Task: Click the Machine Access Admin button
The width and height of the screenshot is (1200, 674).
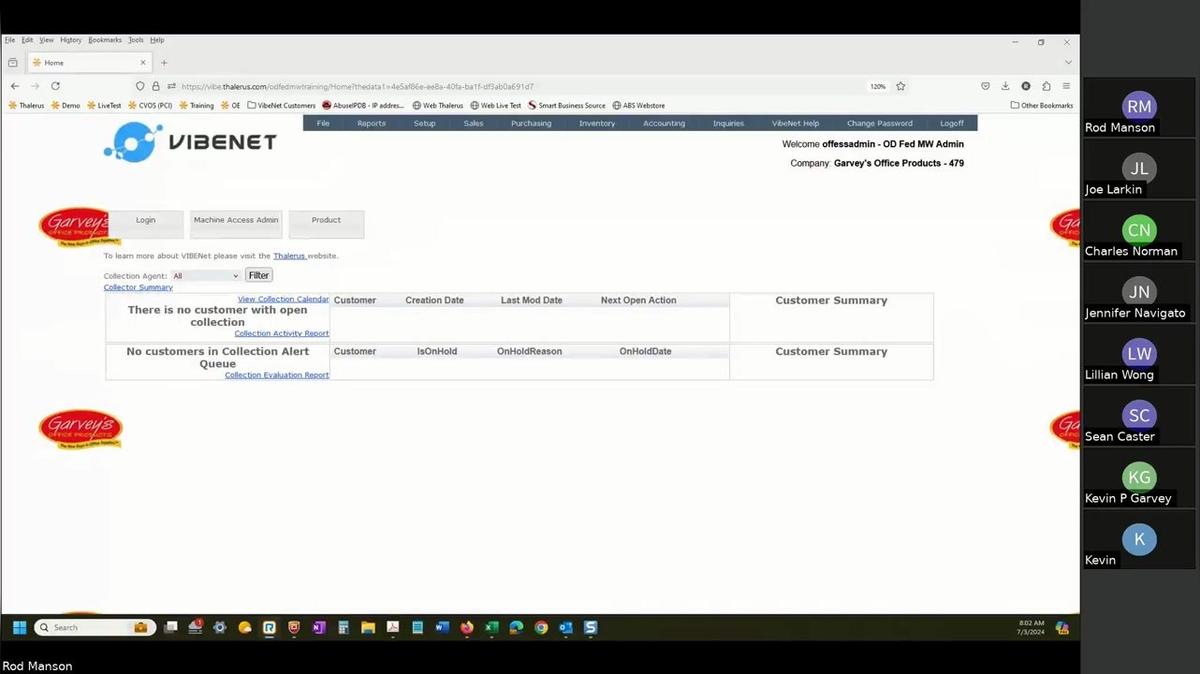Action: 236,221
